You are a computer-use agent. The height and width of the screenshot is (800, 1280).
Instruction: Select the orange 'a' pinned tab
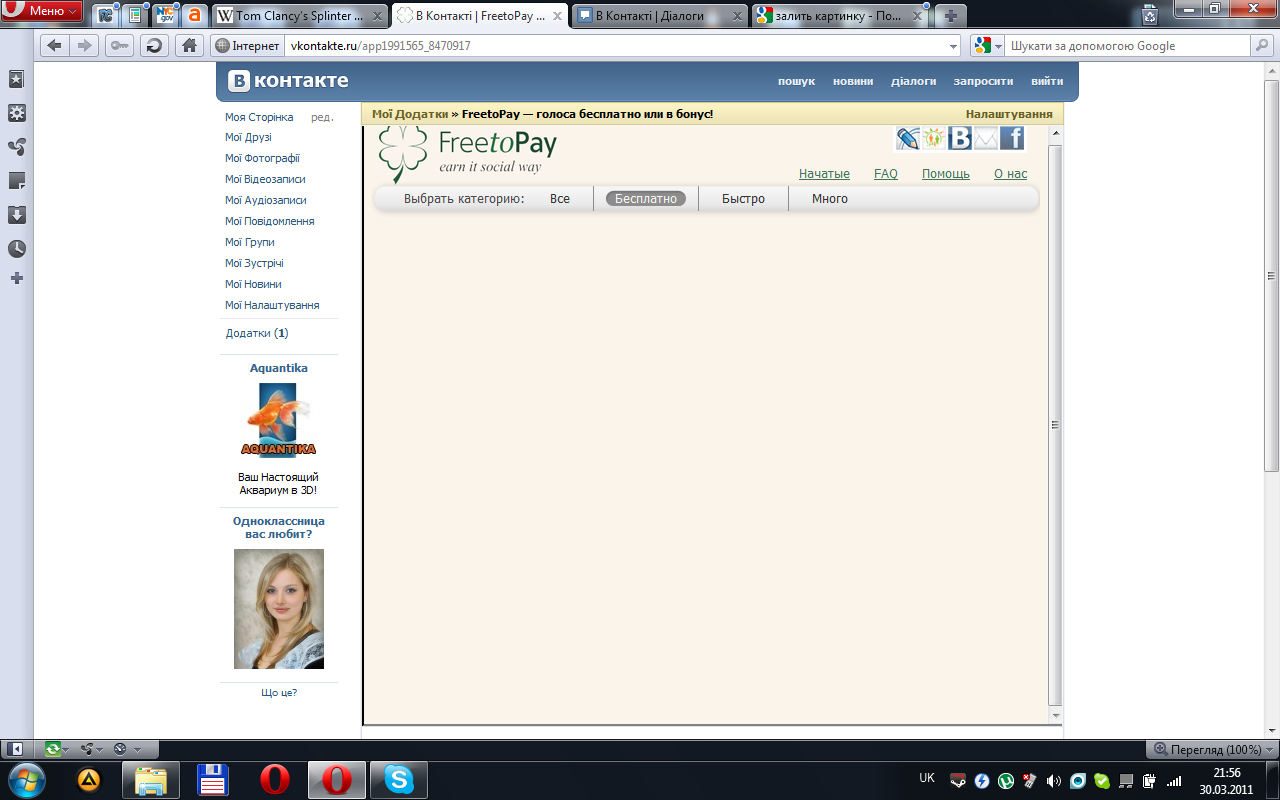(195, 15)
